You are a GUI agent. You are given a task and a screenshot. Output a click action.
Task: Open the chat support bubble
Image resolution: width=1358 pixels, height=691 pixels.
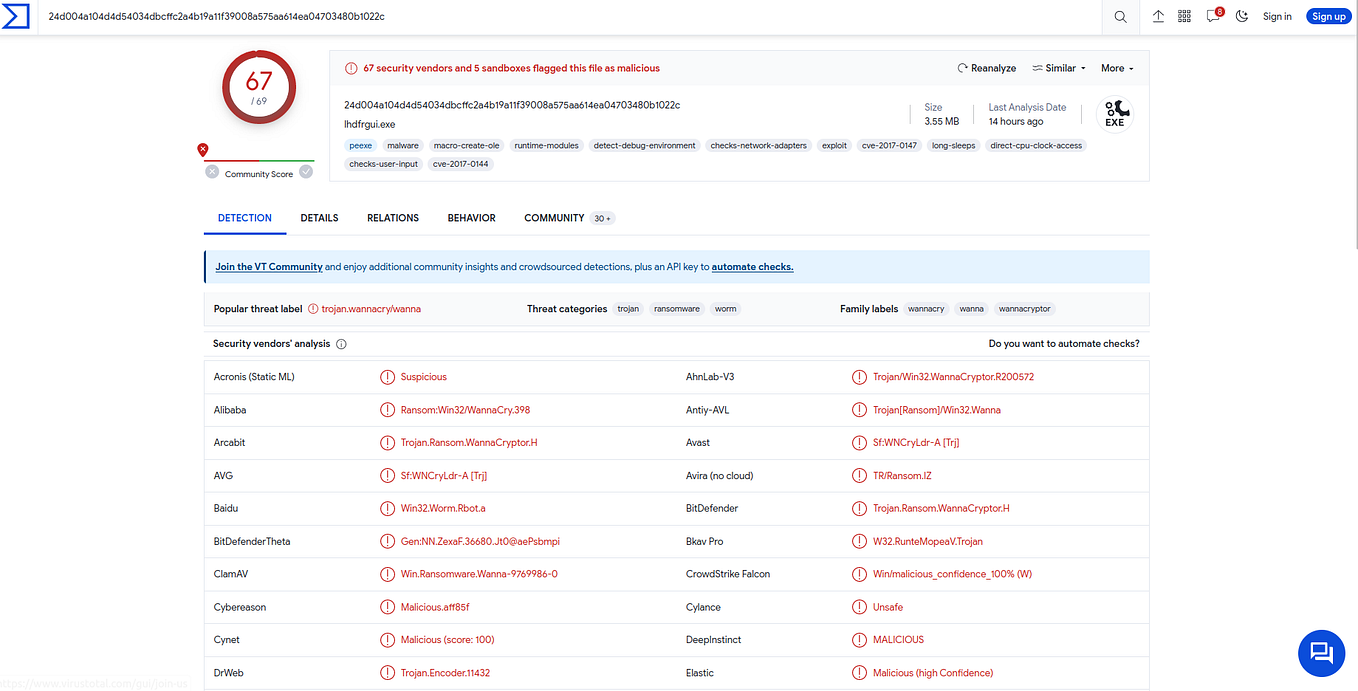[x=1321, y=653]
